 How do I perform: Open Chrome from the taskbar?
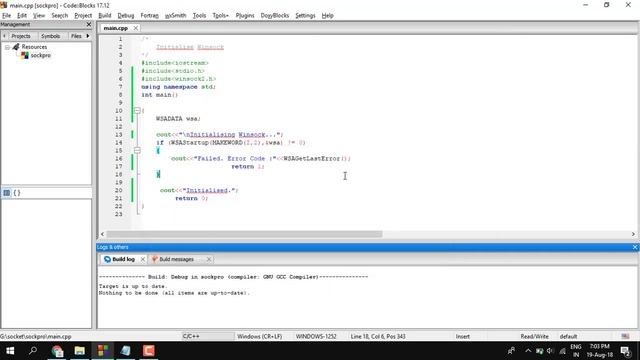click(57, 351)
